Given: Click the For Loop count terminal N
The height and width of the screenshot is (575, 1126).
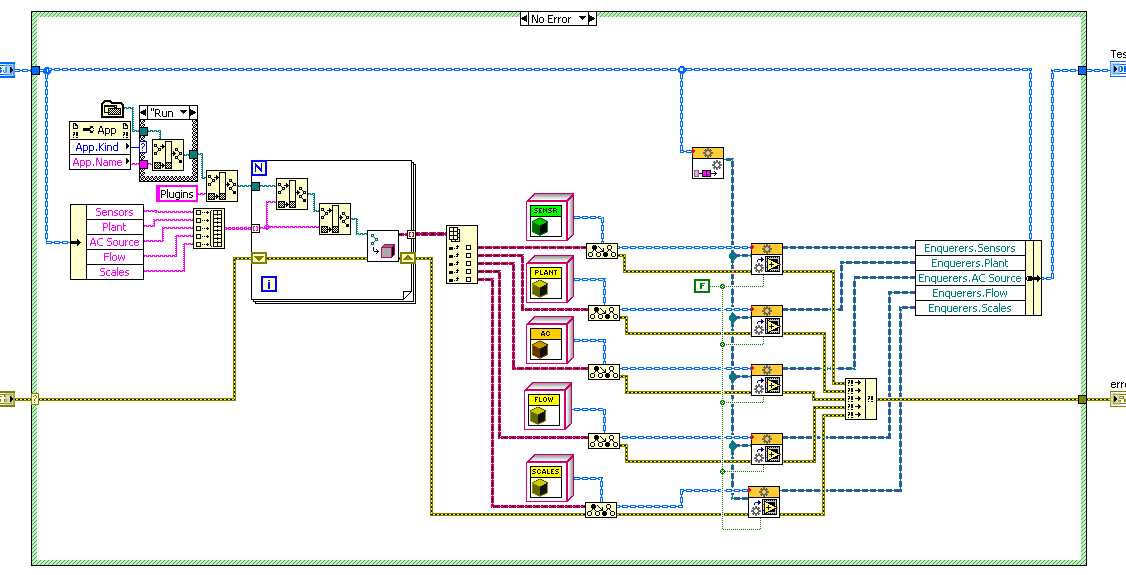Looking at the screenshot, I should tap(259, 167).
